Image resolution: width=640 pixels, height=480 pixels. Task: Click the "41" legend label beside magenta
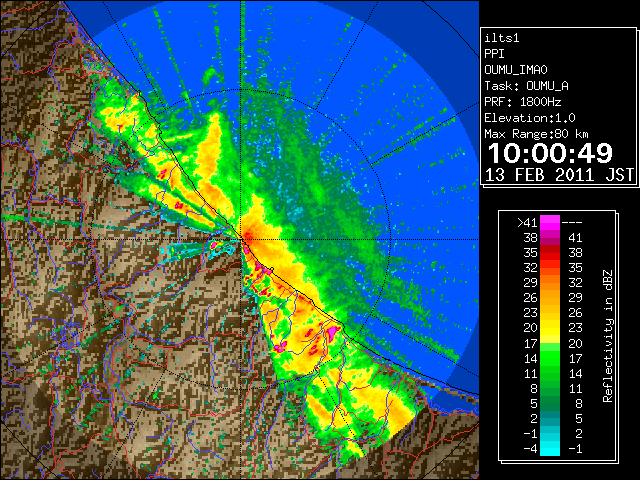coord(575,238)
